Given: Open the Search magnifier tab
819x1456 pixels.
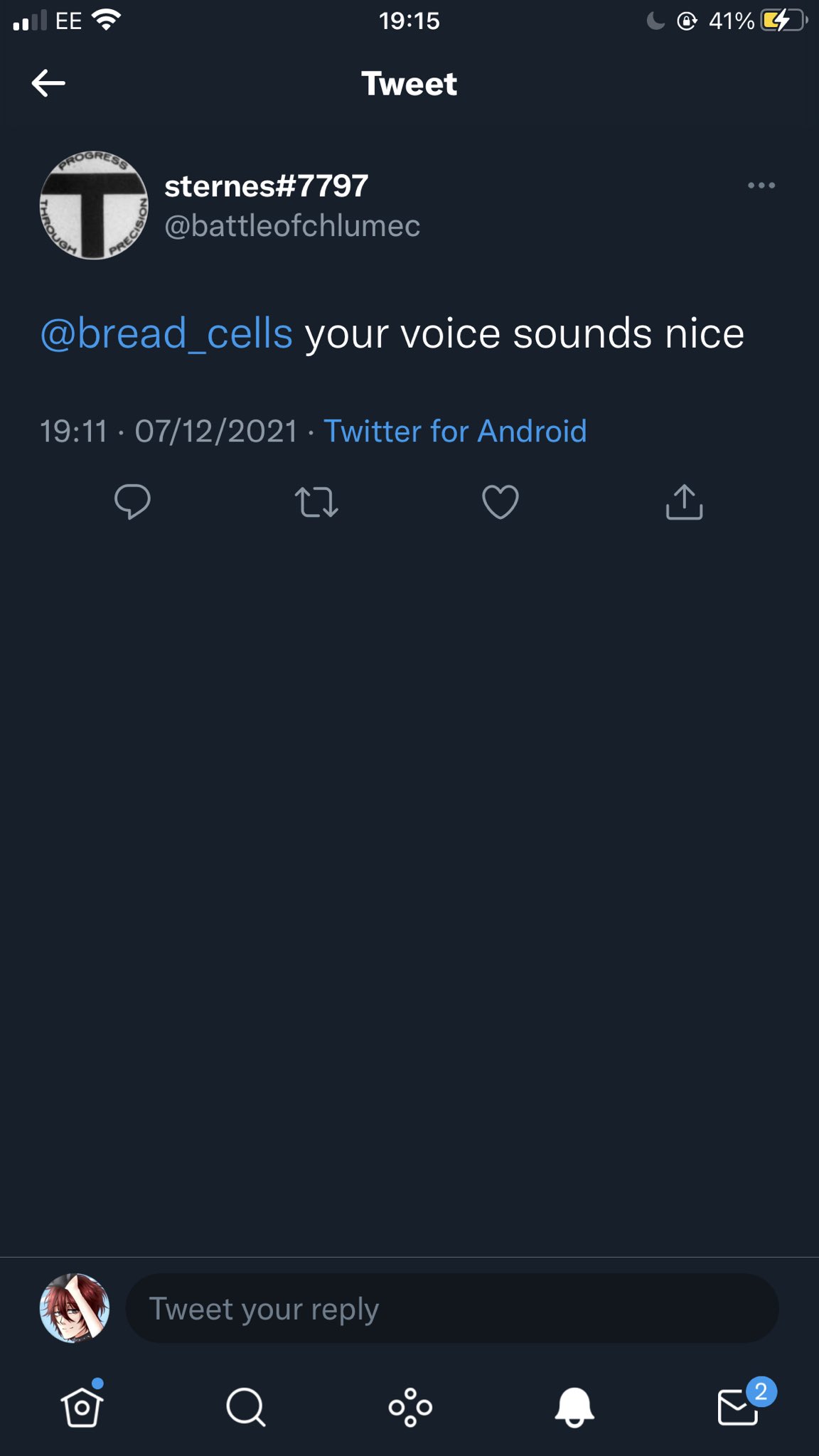Looking at the screenshot, I should click(246, 1406).
